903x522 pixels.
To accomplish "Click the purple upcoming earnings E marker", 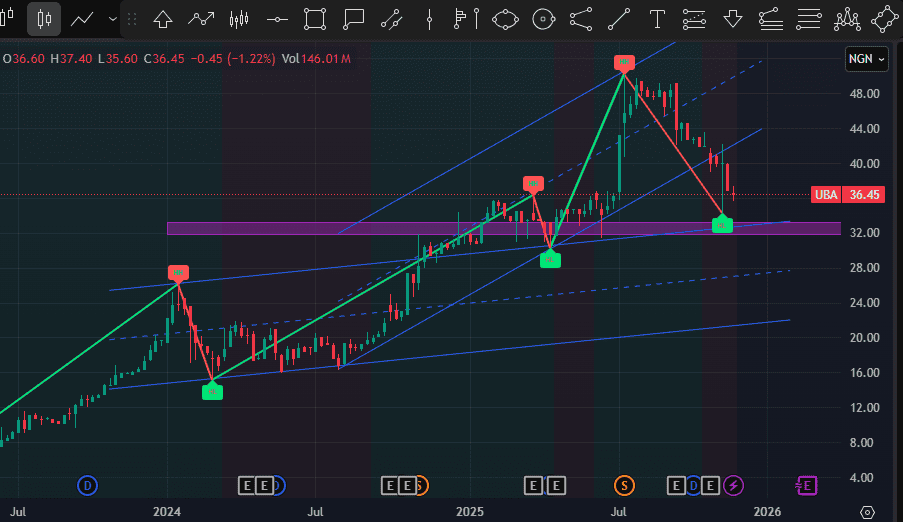I will [806, 486].
